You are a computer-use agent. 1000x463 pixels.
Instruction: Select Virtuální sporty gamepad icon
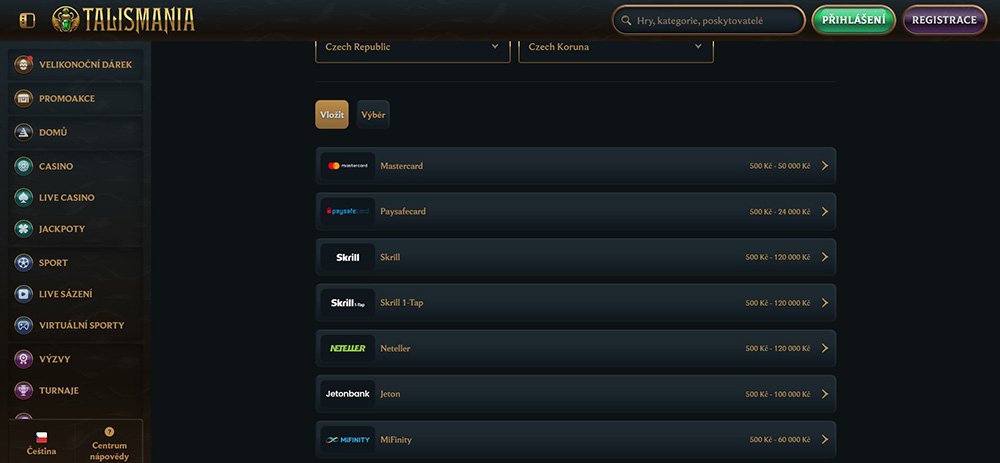pos(24,325)
